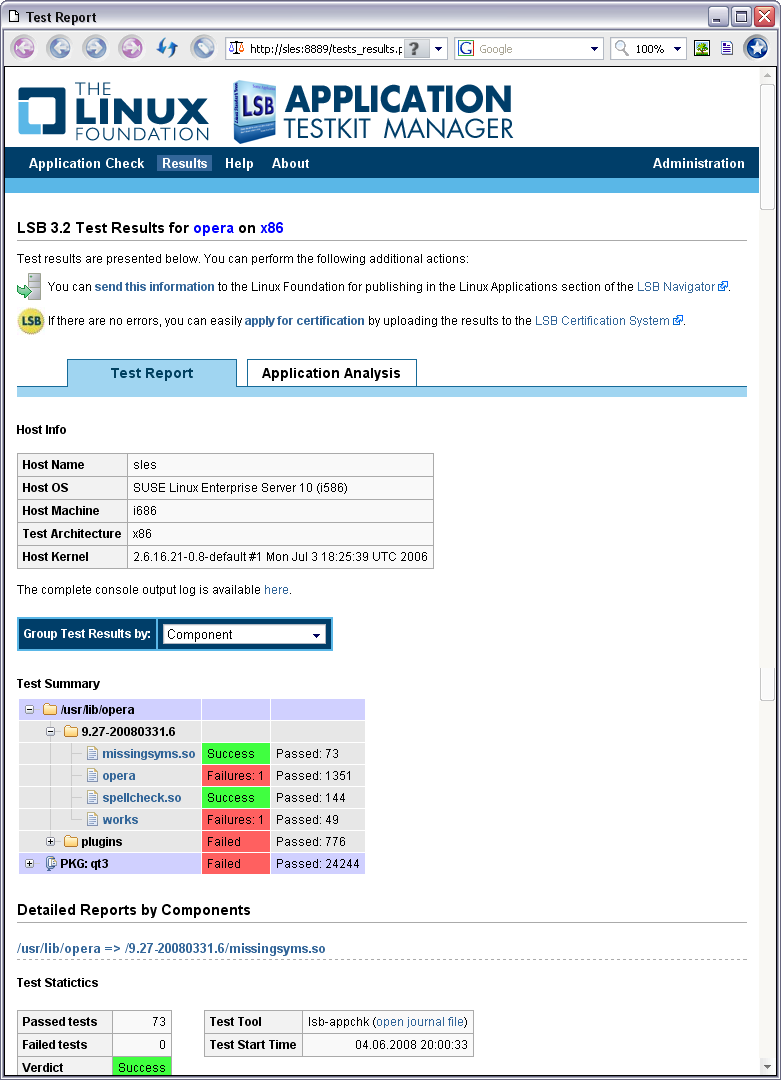The height and width of the screenshot is (1080, 781).
Task: Open the Application Check menu item
Action: (87, 163)
